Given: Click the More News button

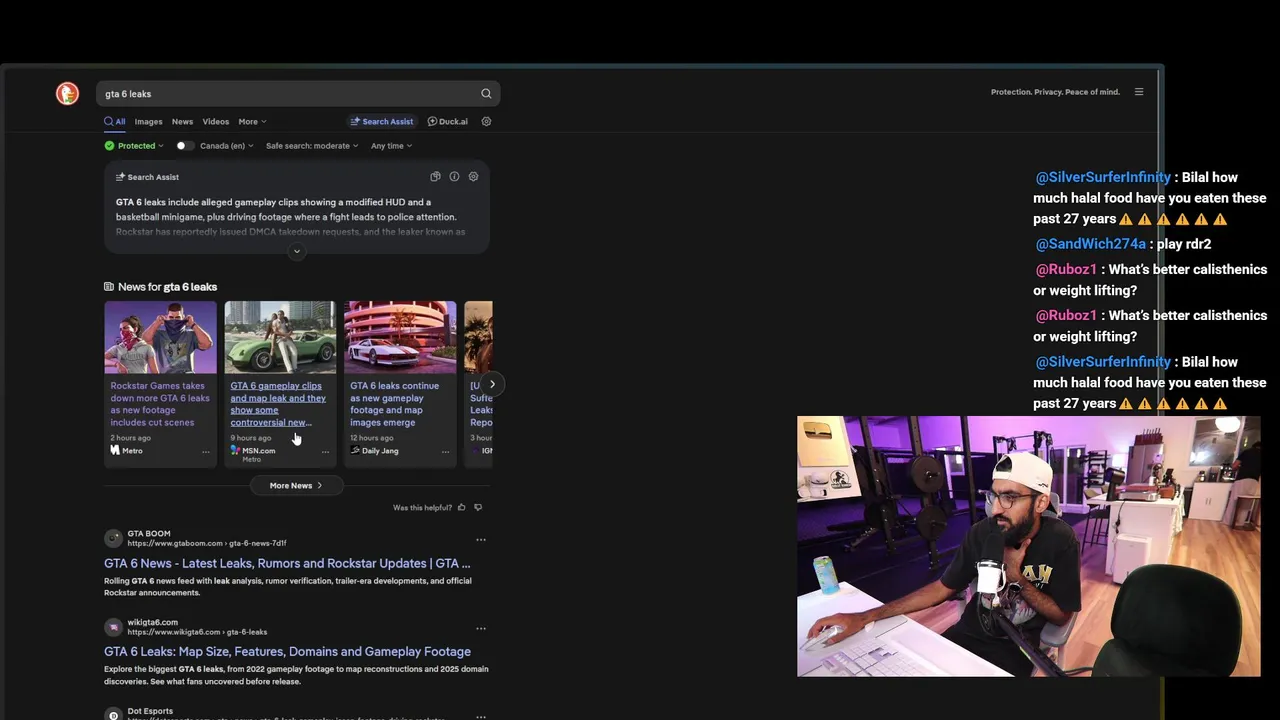Looking at the screenshot, I should [296, 486].
